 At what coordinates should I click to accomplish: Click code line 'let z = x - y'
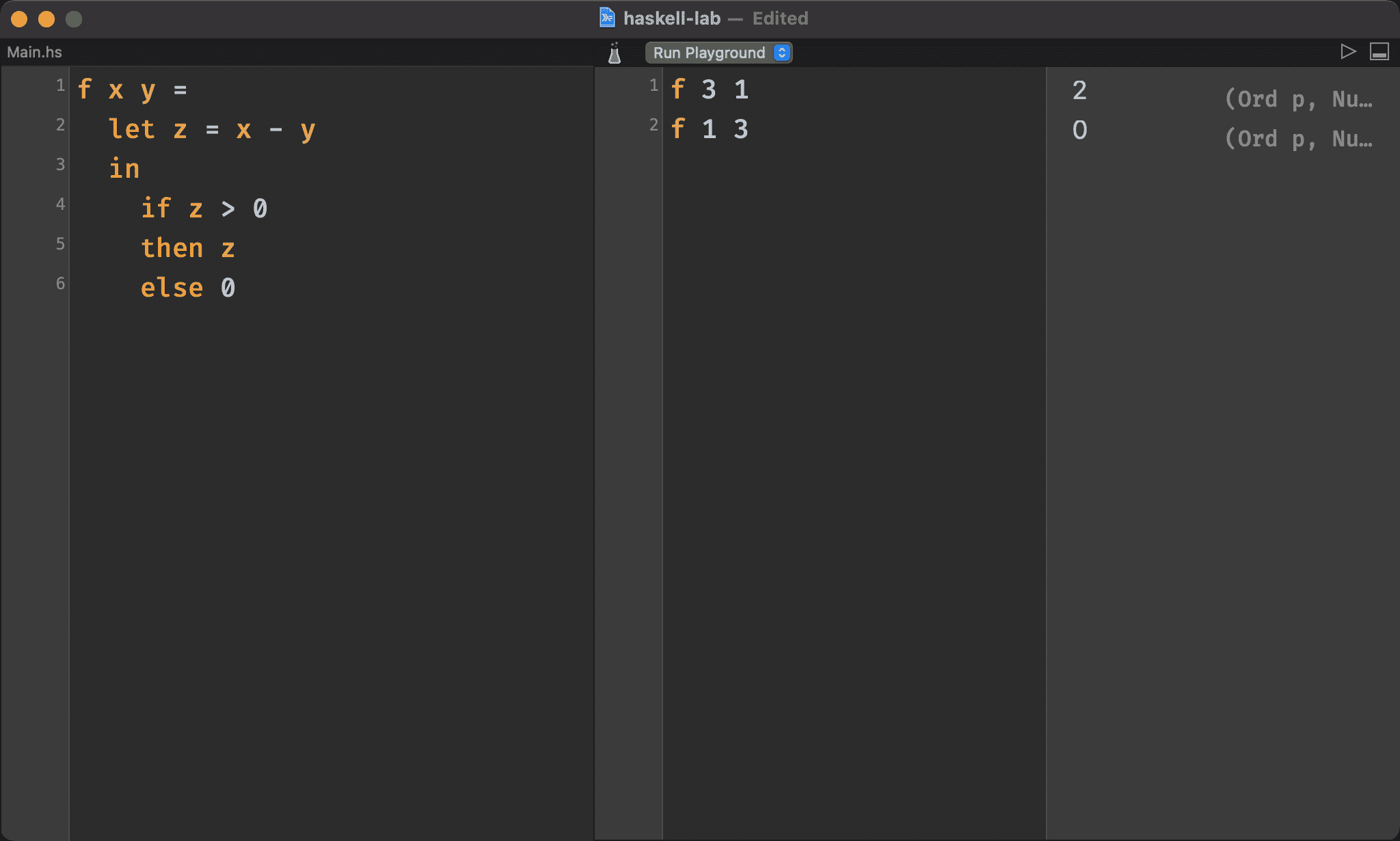pos(212,129)
